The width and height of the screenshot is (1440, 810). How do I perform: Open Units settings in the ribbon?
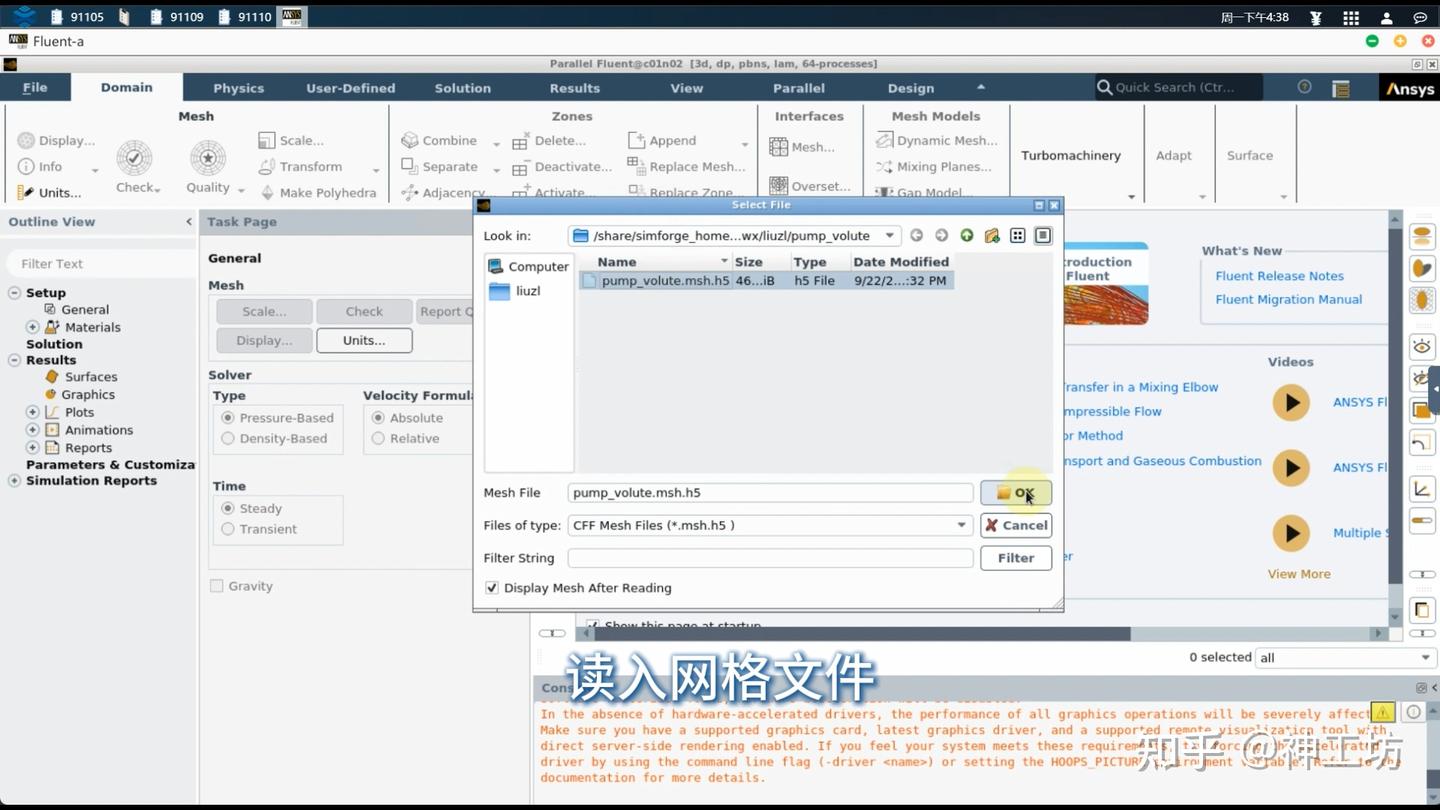[49, 193]
